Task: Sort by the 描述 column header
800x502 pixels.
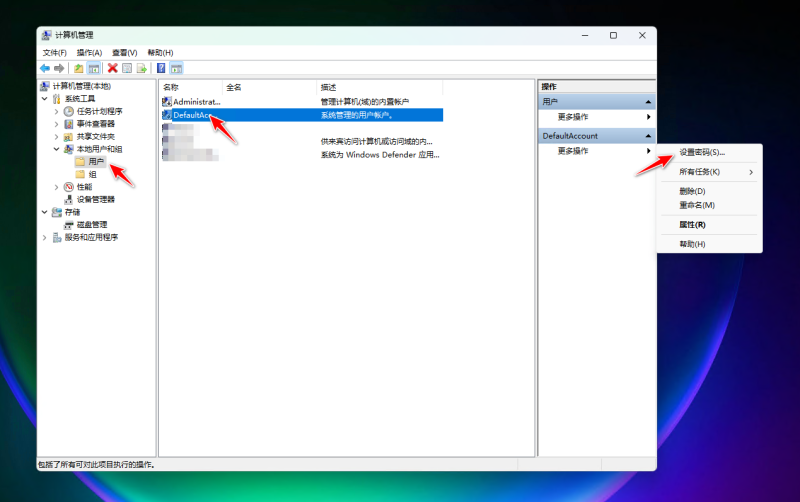Action: point(380,87)
